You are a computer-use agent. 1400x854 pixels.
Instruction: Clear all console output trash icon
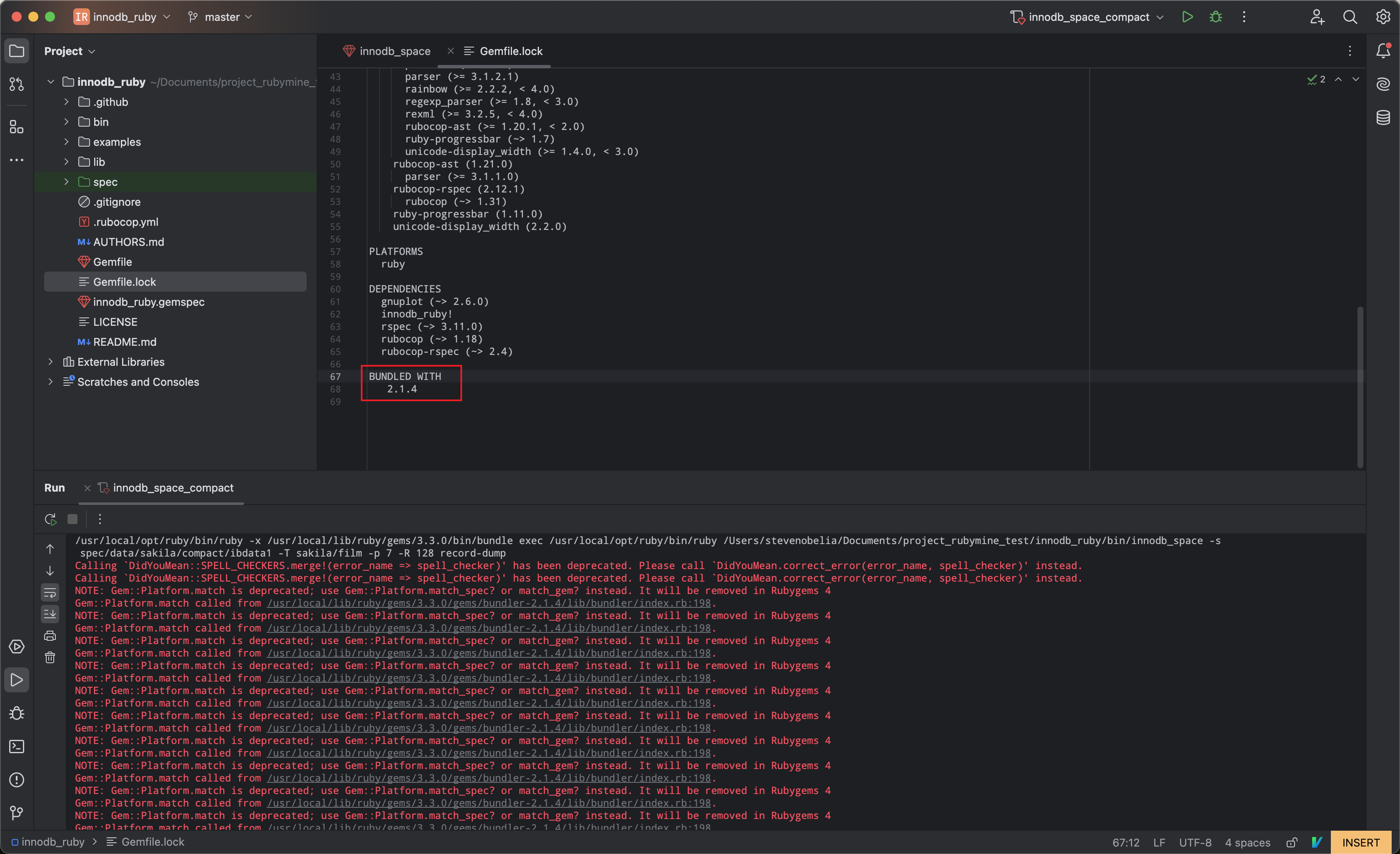coord(50,657)
